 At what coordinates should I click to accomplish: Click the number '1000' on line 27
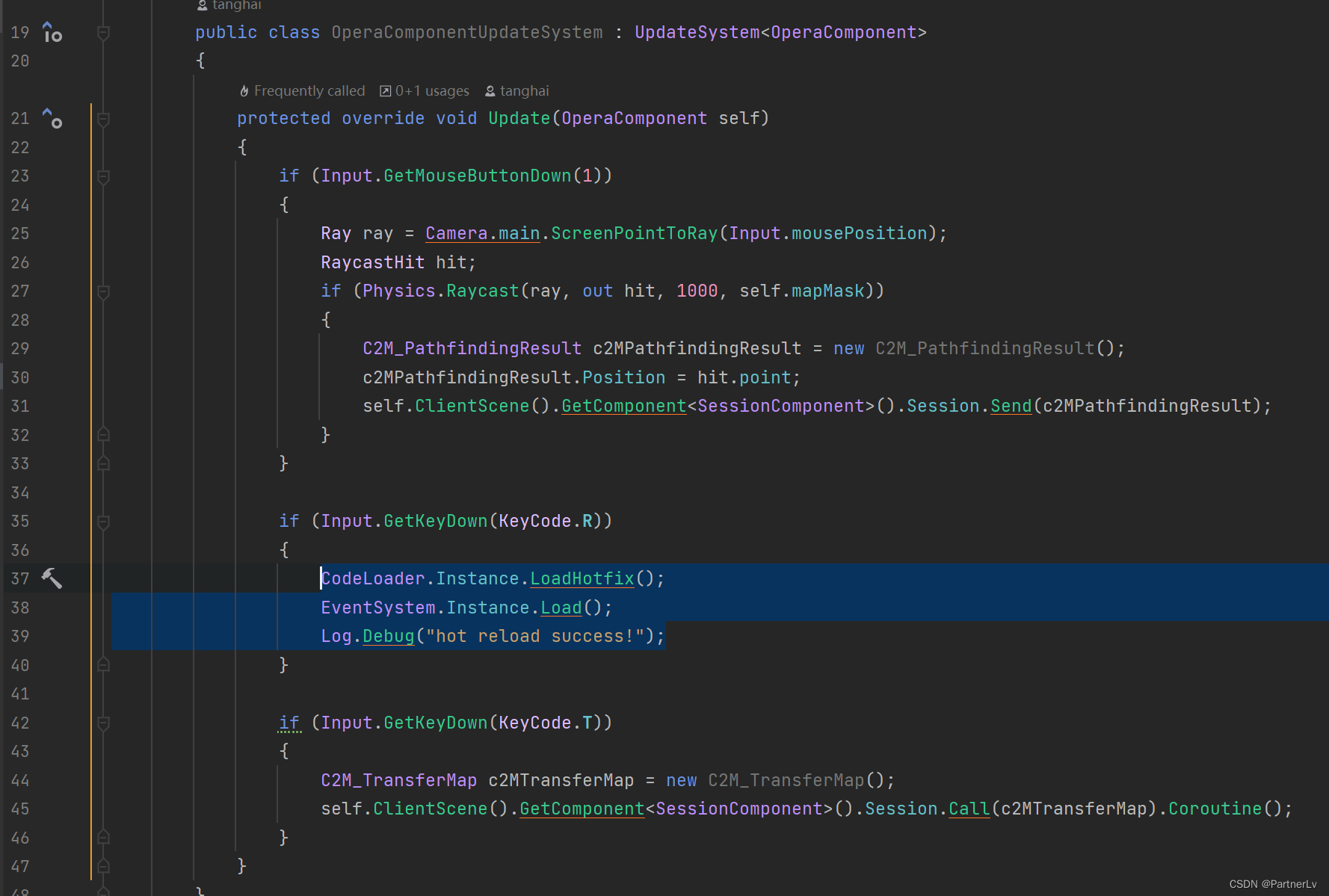(697, 291)
